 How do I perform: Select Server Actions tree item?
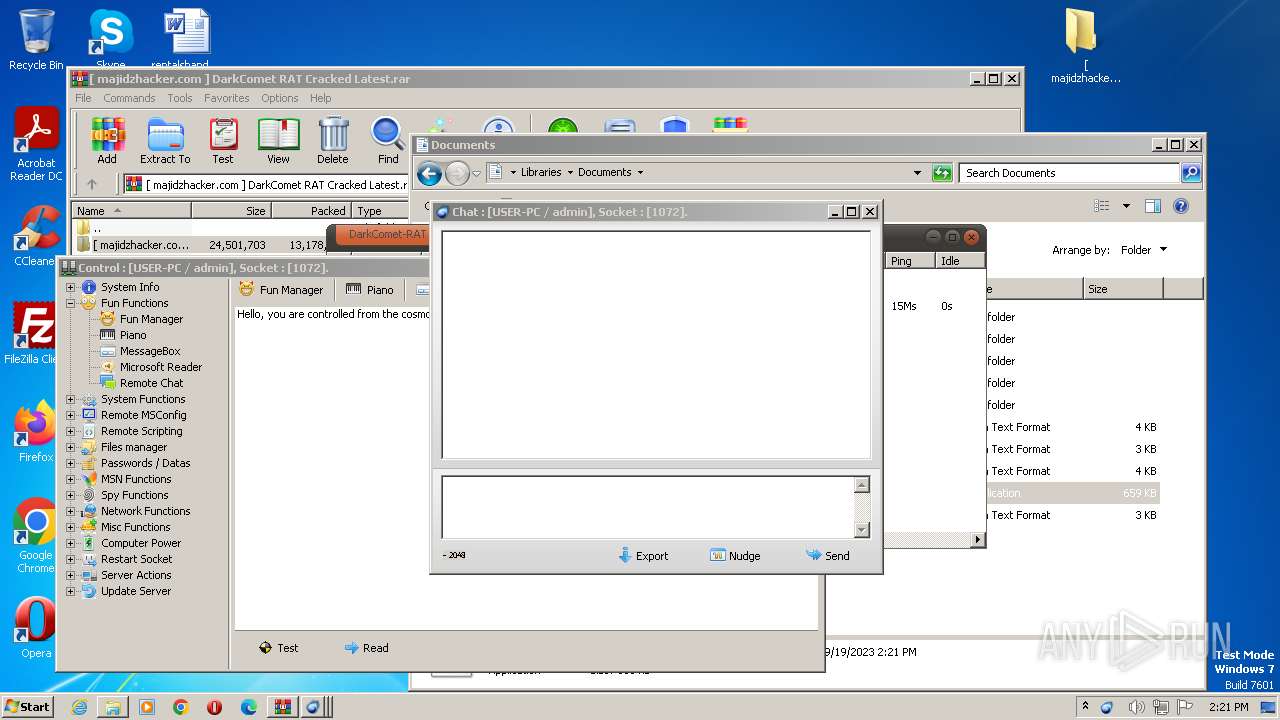coord(136,575)
